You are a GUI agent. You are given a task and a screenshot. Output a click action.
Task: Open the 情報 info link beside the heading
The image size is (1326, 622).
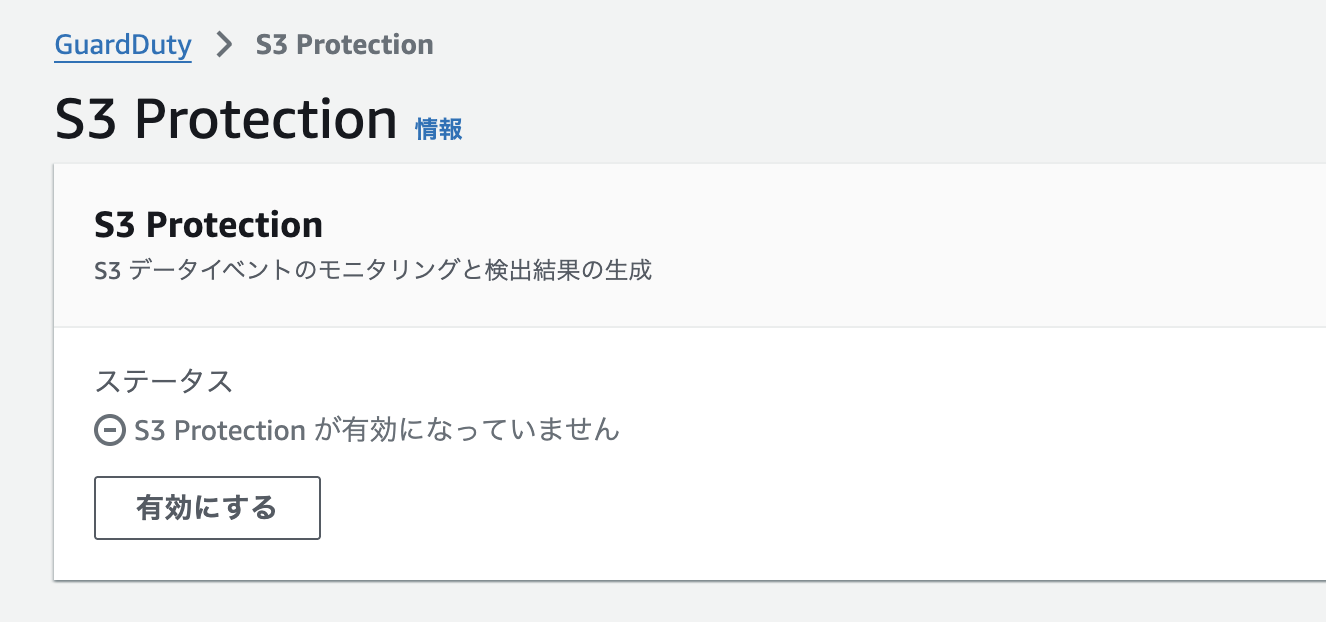click(438, 128)
